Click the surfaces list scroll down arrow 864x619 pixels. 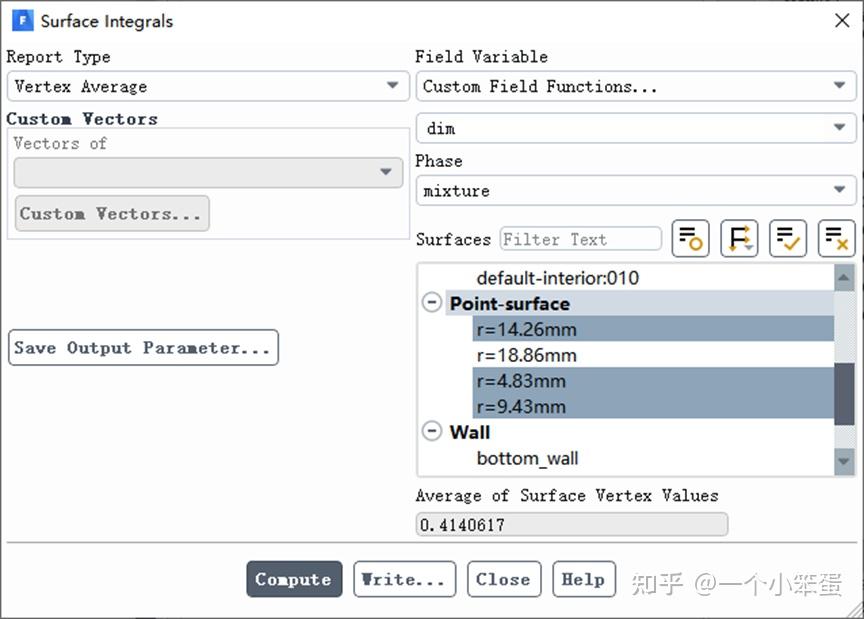pos(844,461)
